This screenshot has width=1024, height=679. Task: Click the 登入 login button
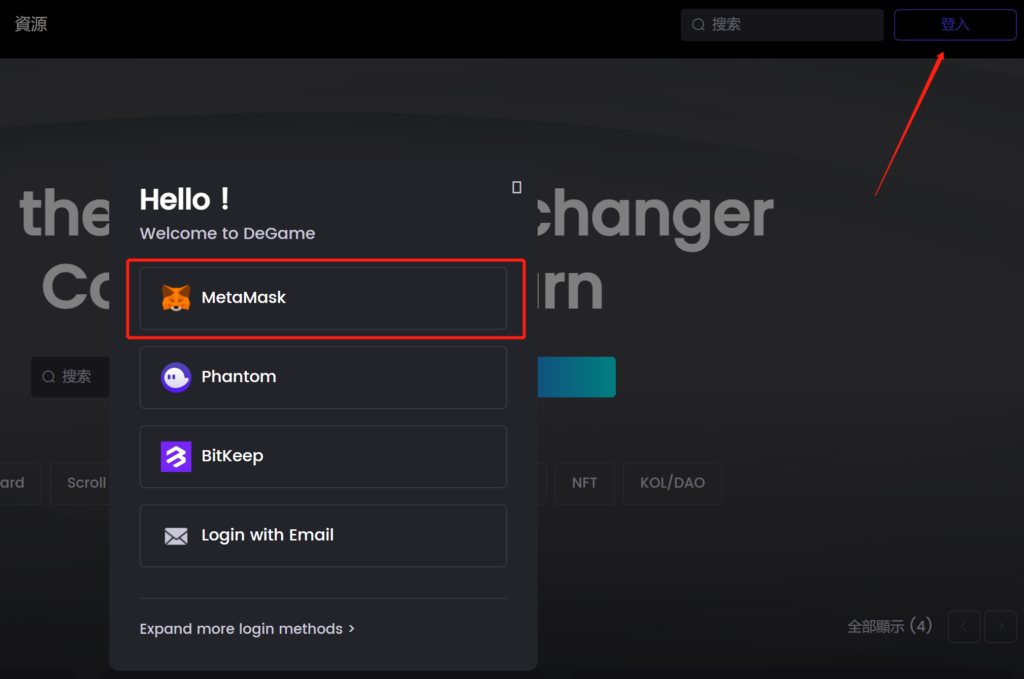tap(955, 25)
